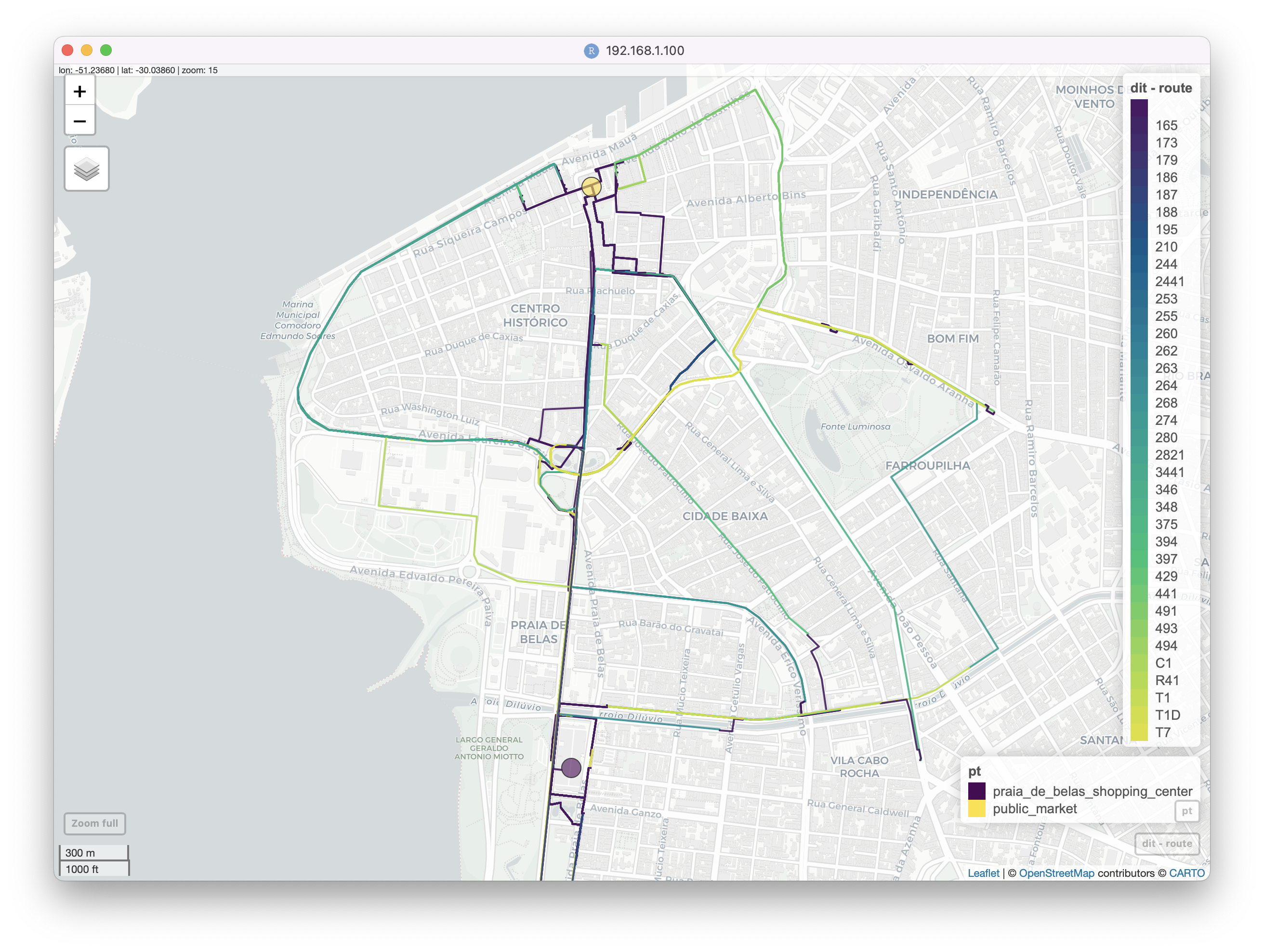Click the R icon in the title bar
The height and width of the screenshot is (952, 1264).
tap(591, 51)
